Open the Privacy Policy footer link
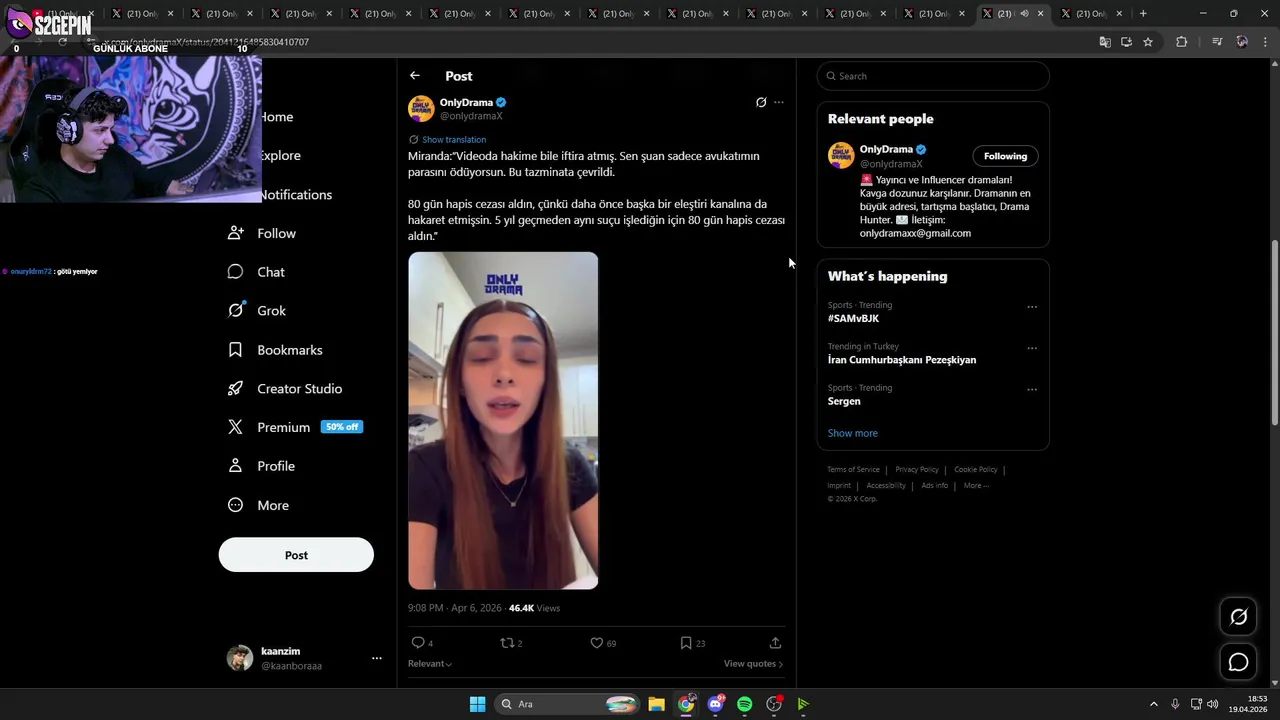This screenshot has width=1280, height=720. click(x=917, y=470)
